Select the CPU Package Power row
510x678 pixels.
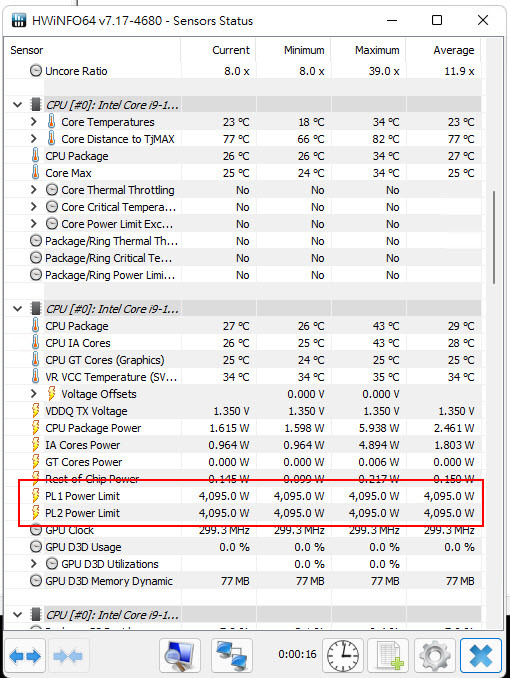[244, 428]
